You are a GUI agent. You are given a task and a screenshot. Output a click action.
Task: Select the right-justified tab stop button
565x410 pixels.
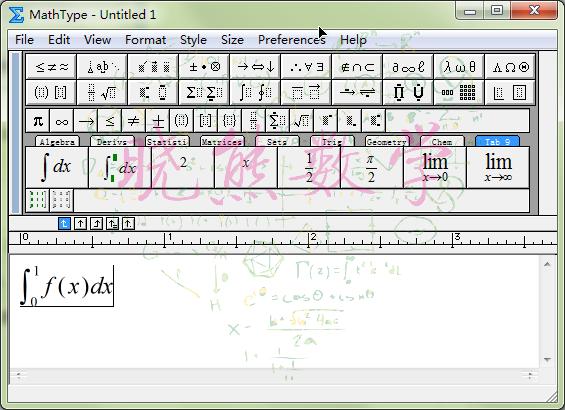coord(97,224)
